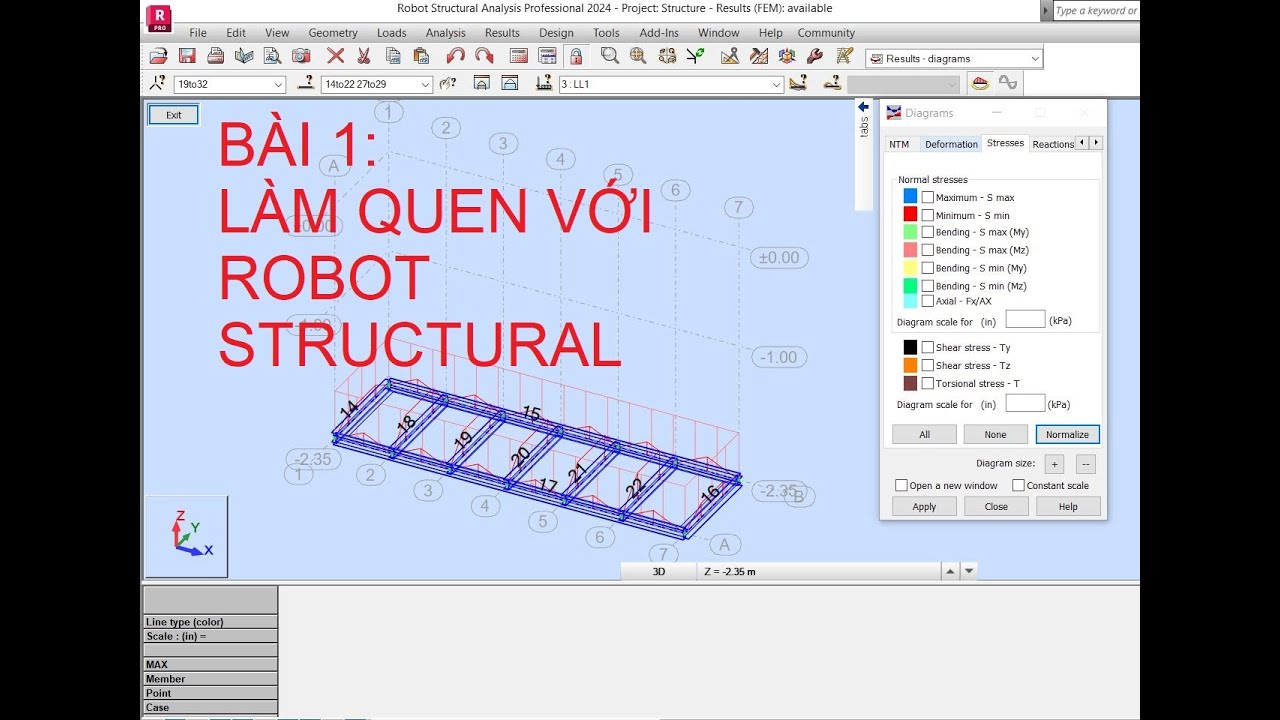Click the All button in Diagrams

pyautogui.click(x=924, y=434)
